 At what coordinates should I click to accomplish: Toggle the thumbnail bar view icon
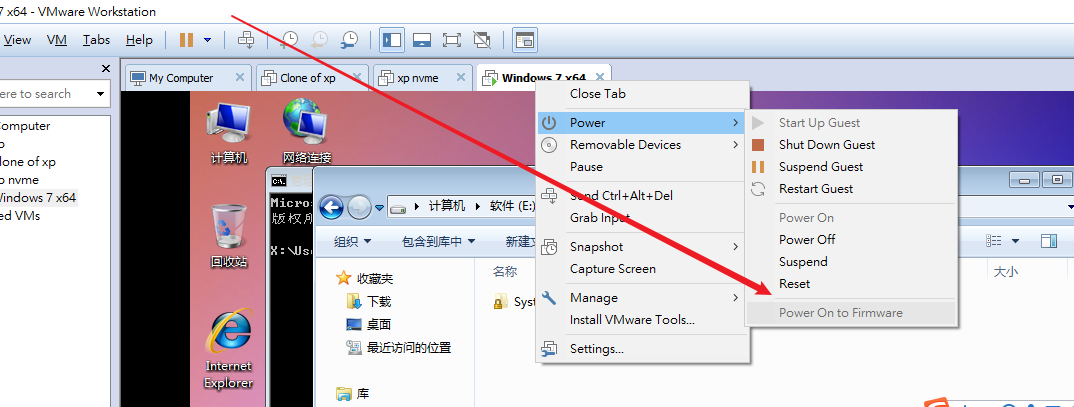pos(421,40)
